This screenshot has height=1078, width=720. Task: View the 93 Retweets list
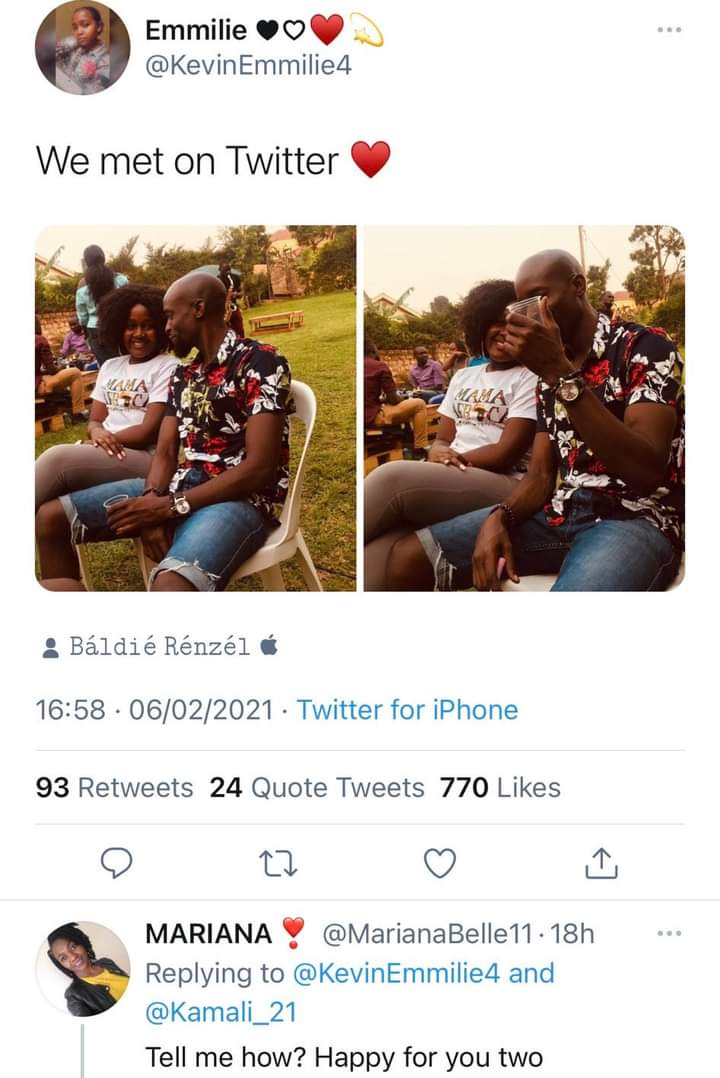114,788
